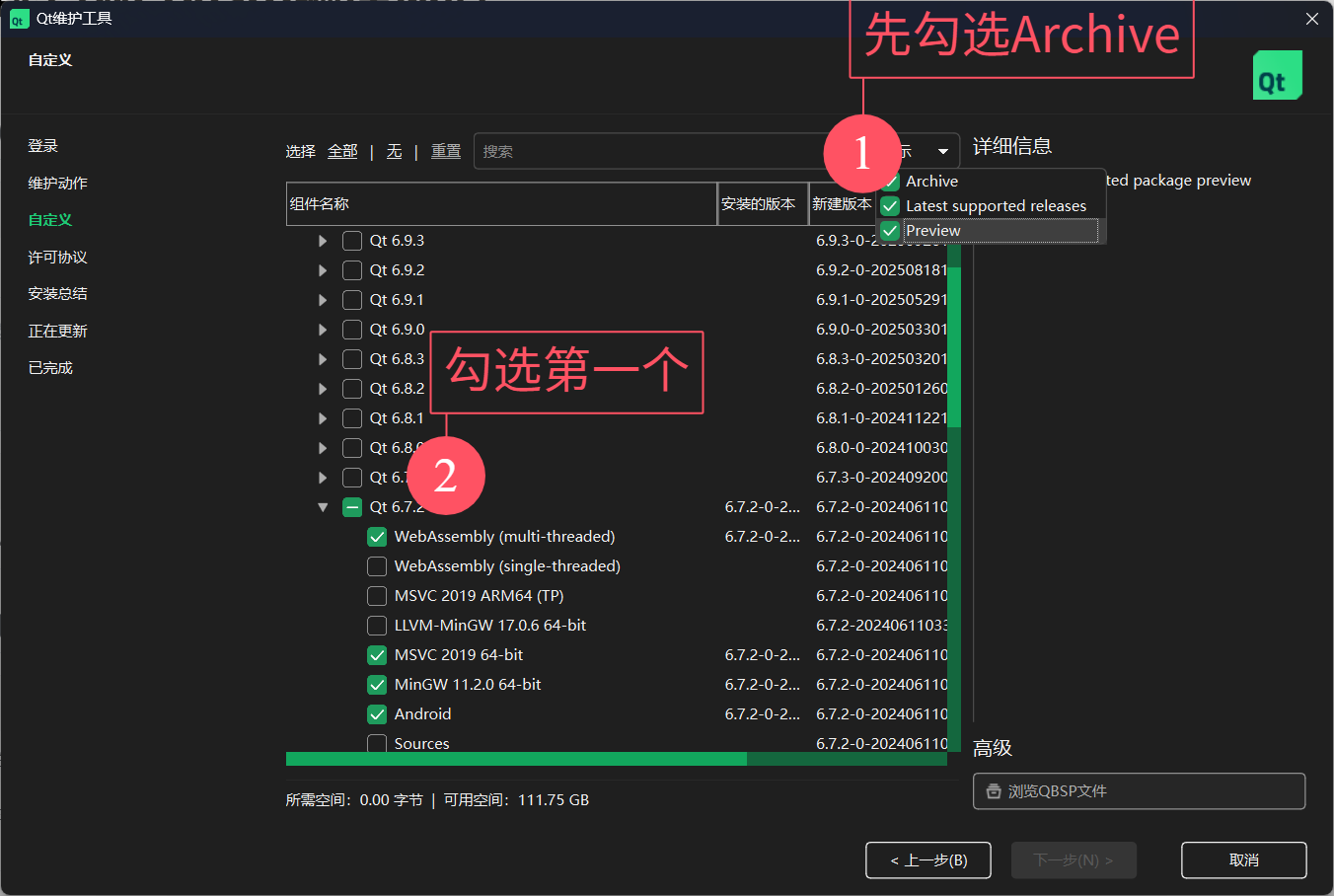Toggle the Preview filter checkbox

890,231
